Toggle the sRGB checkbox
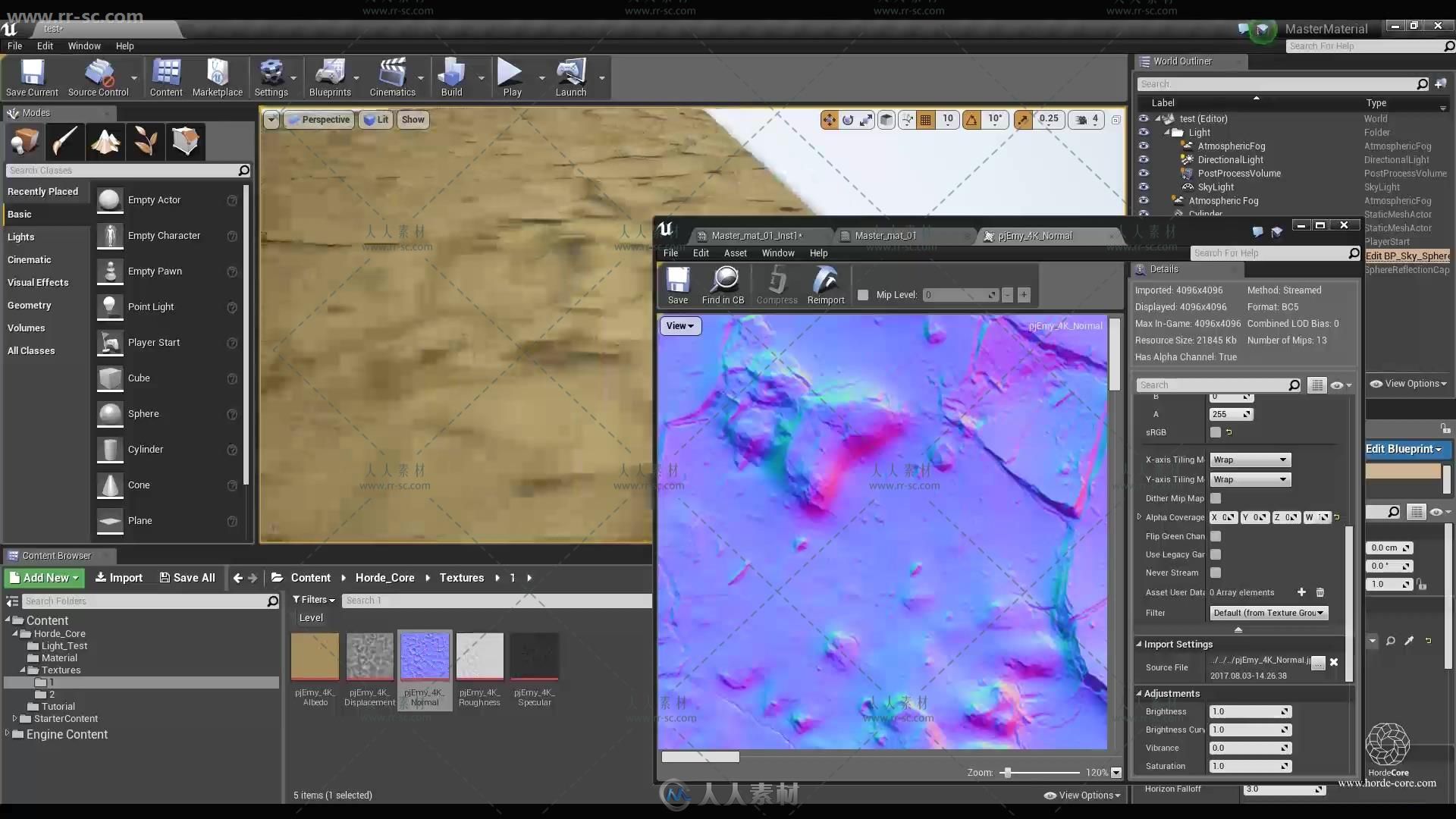This screenshot has height=819, width=1456. (1215, 432)
